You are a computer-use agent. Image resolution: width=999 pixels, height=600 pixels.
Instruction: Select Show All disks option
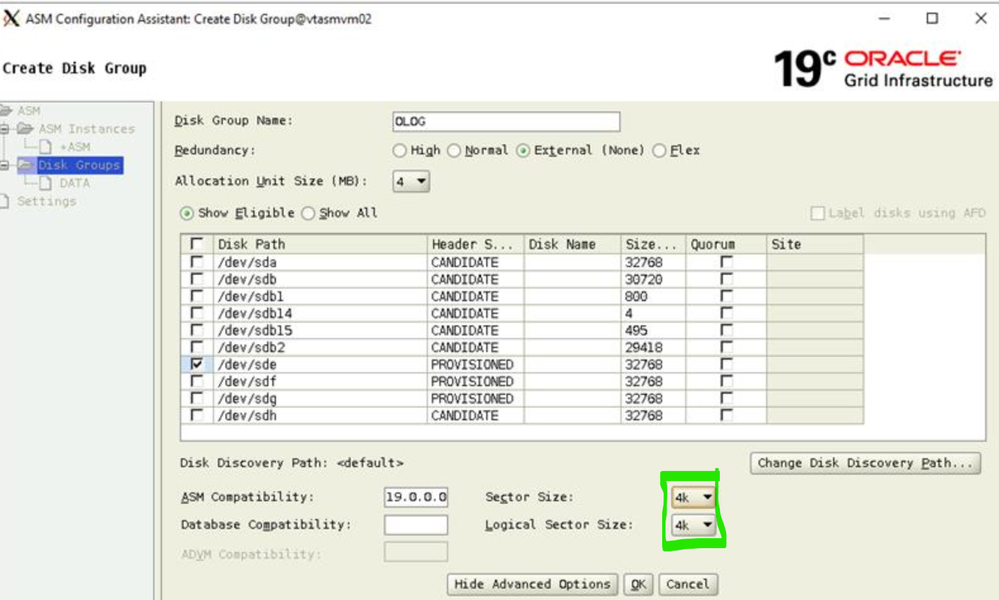click(308, 213)
